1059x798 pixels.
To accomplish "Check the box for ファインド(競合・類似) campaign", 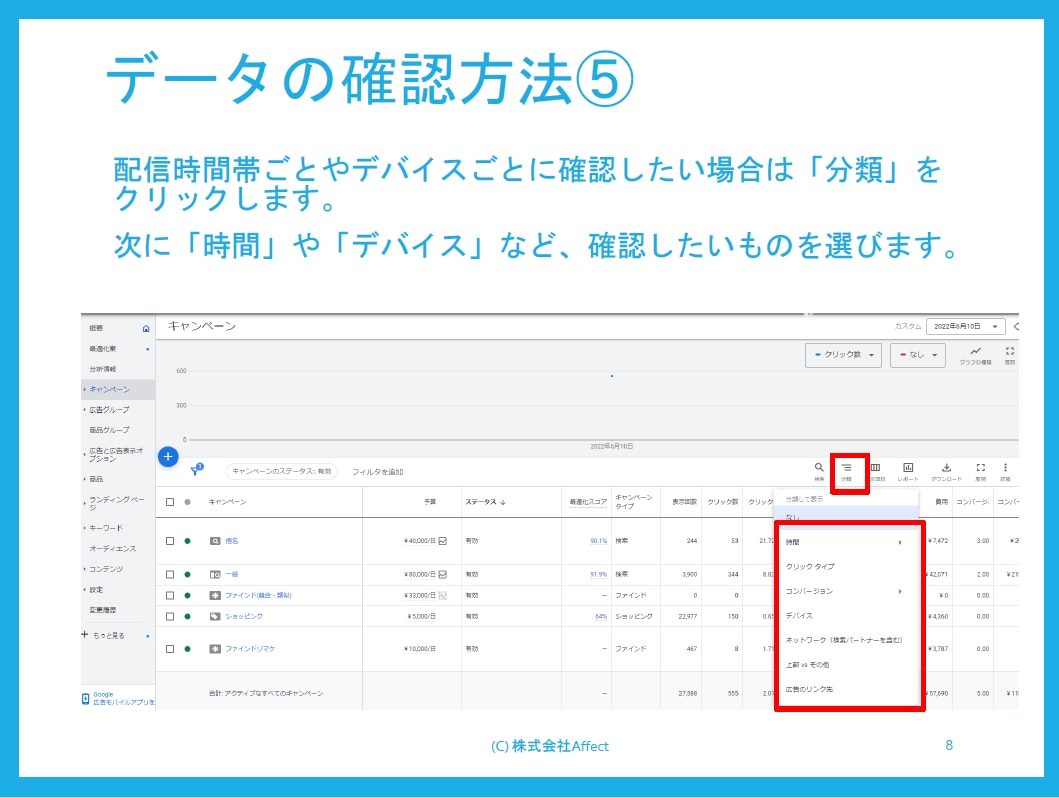I will (170, 595).
